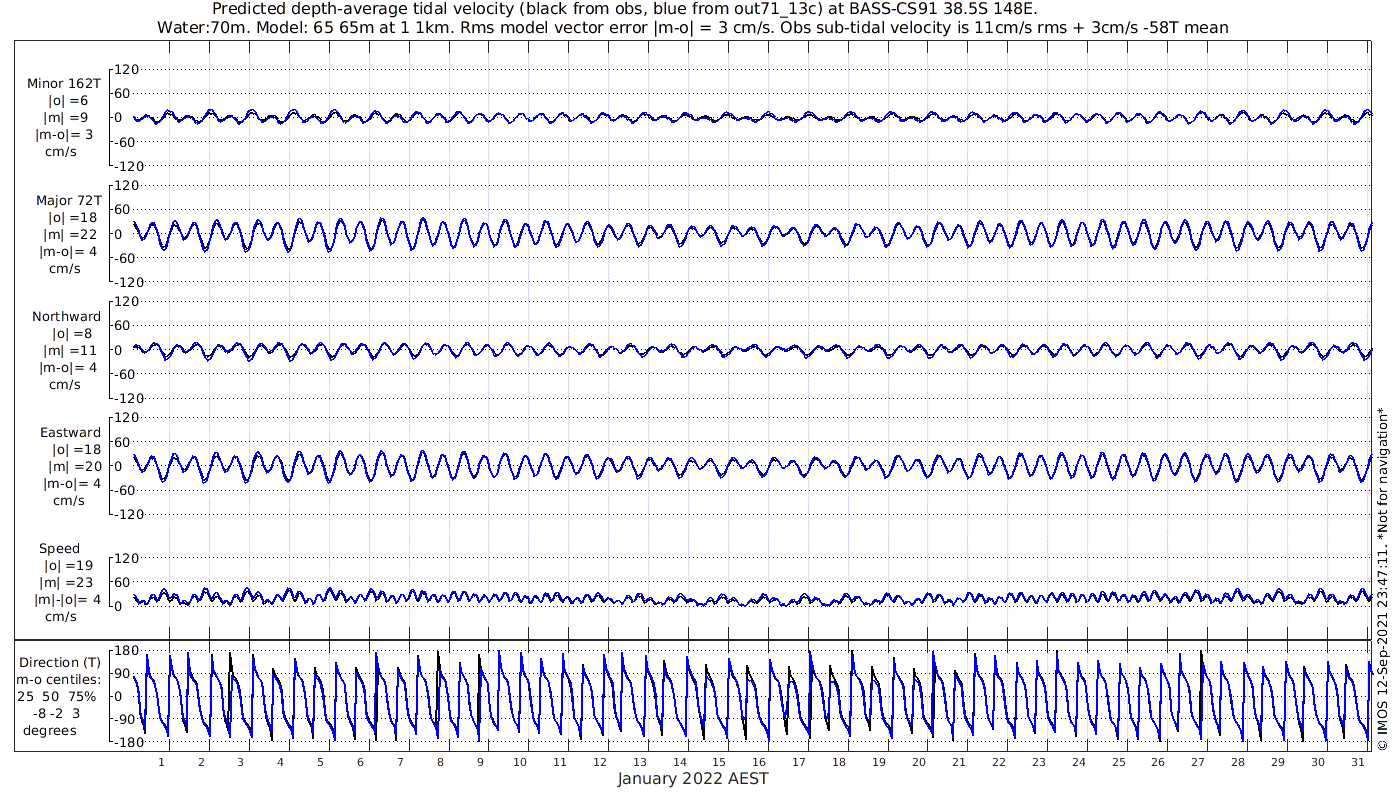Screen dimensions: 1400x800
Task: Click day "24" on the date axis
Action: coord(1078,762)
